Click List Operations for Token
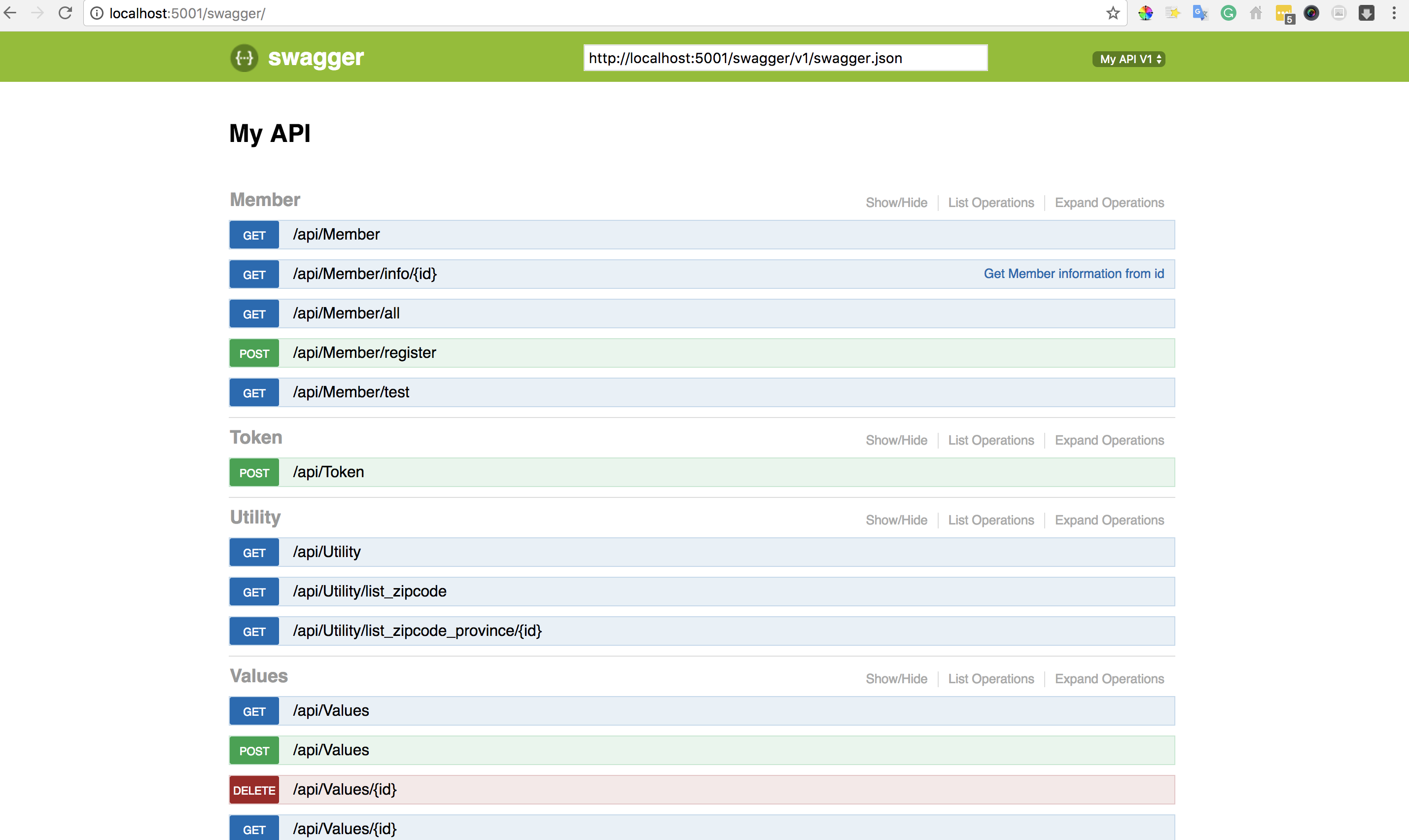1409x840 pixels. click(x=990, y=440)
